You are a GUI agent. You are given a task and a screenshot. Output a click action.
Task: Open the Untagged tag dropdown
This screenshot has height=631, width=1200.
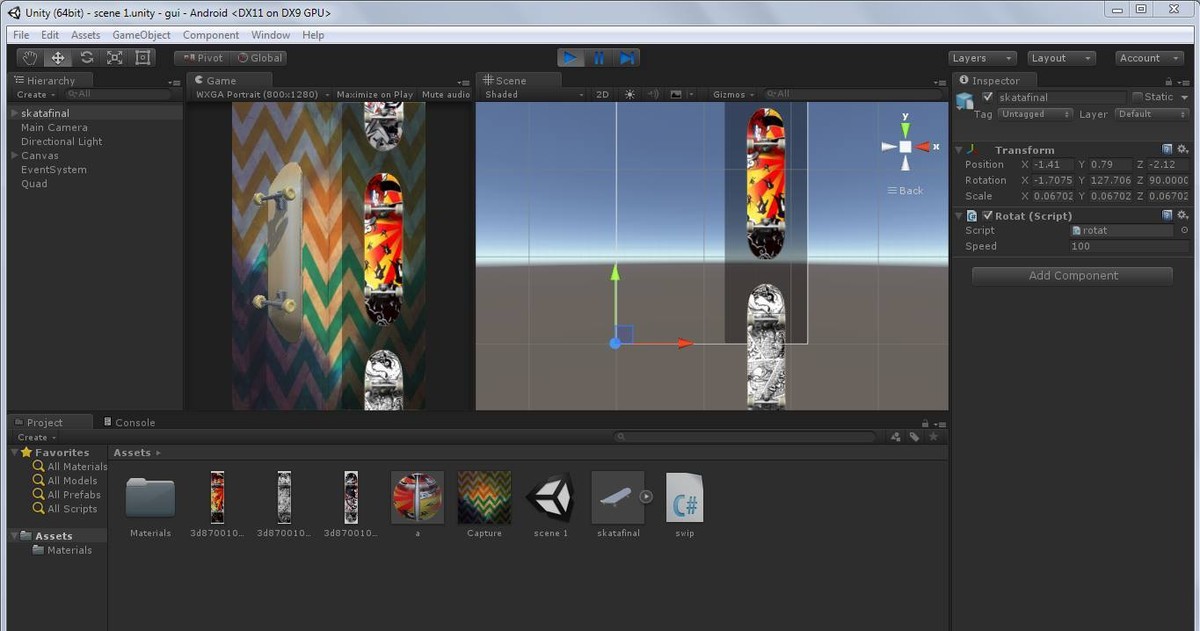coord(1035,114)
